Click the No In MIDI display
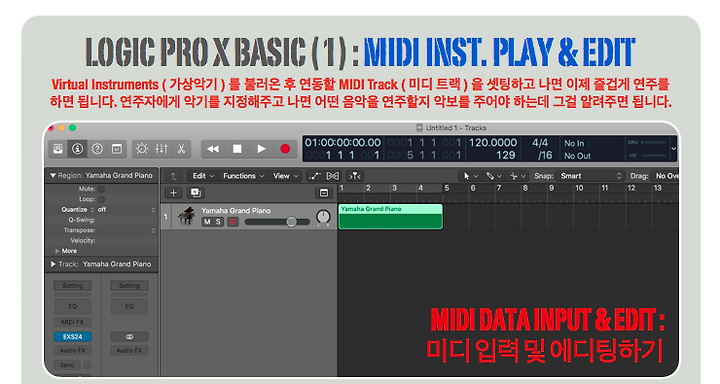Screen dimensions: 720x384 574,143
